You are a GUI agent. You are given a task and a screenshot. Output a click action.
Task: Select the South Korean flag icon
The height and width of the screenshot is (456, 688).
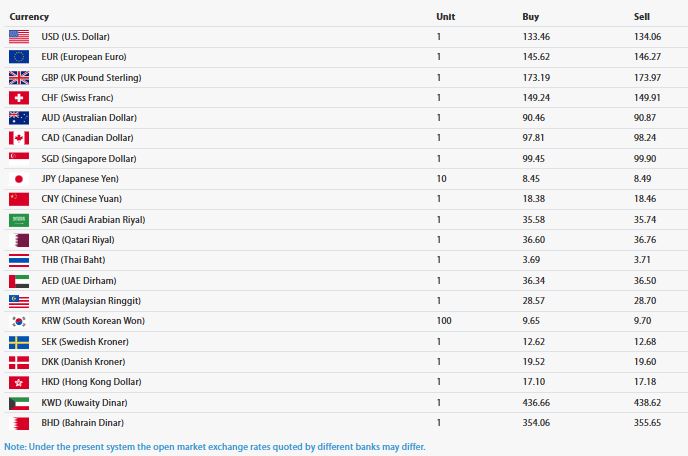[x=19, y=321]
